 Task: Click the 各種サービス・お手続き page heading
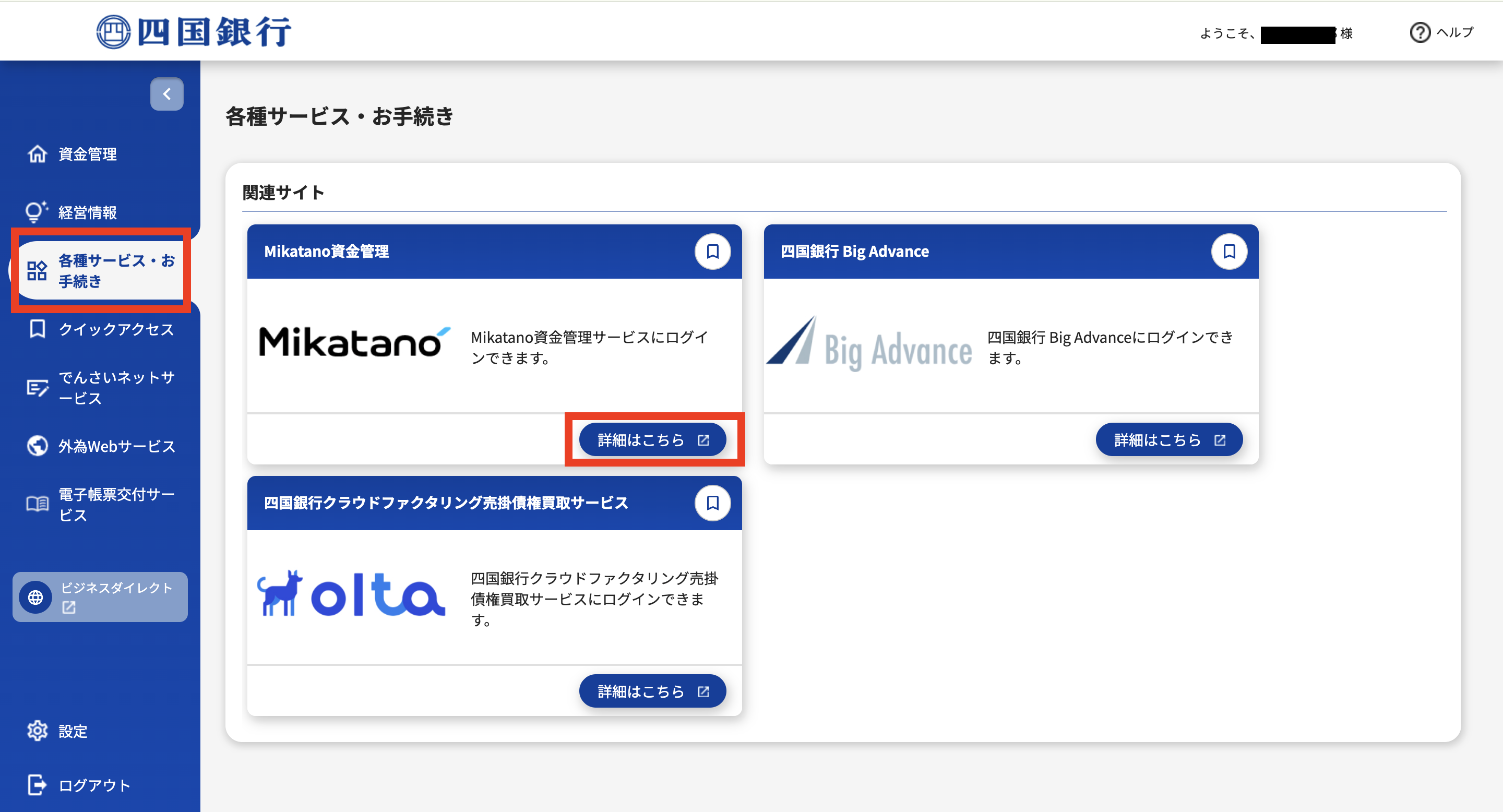pyautogui.click(x=340, y=116)
